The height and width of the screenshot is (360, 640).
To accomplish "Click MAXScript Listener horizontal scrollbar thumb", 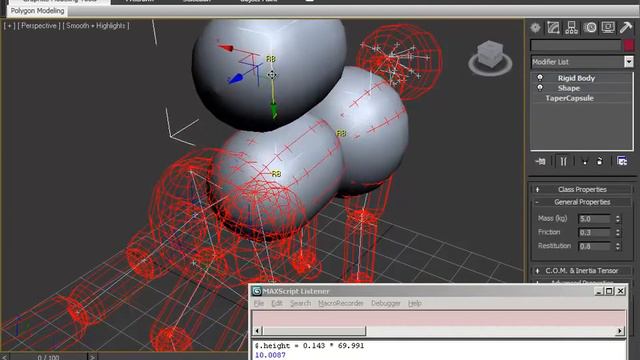I will pos(314,331).
